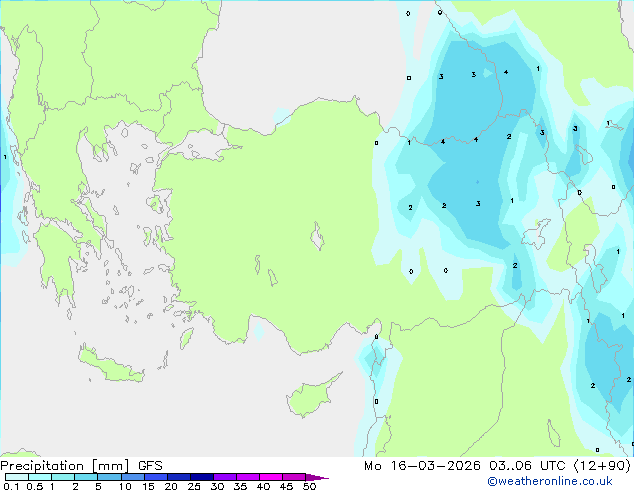Screen dimensions: 634x490
Task: Select the 2–5 mm legend color swatch
Action: (86, 477)
